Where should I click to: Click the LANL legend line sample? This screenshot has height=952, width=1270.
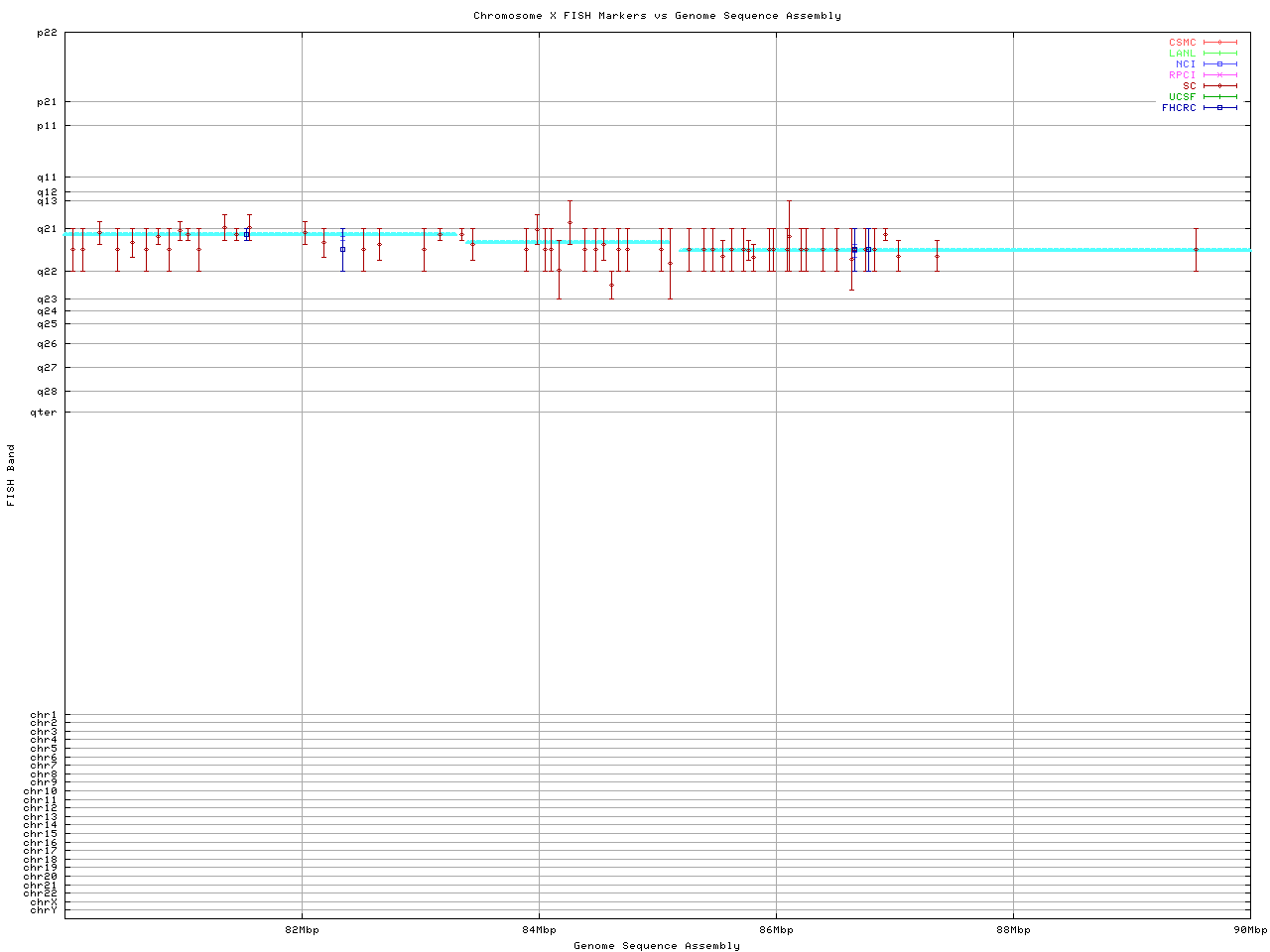tap(1219, 54)
